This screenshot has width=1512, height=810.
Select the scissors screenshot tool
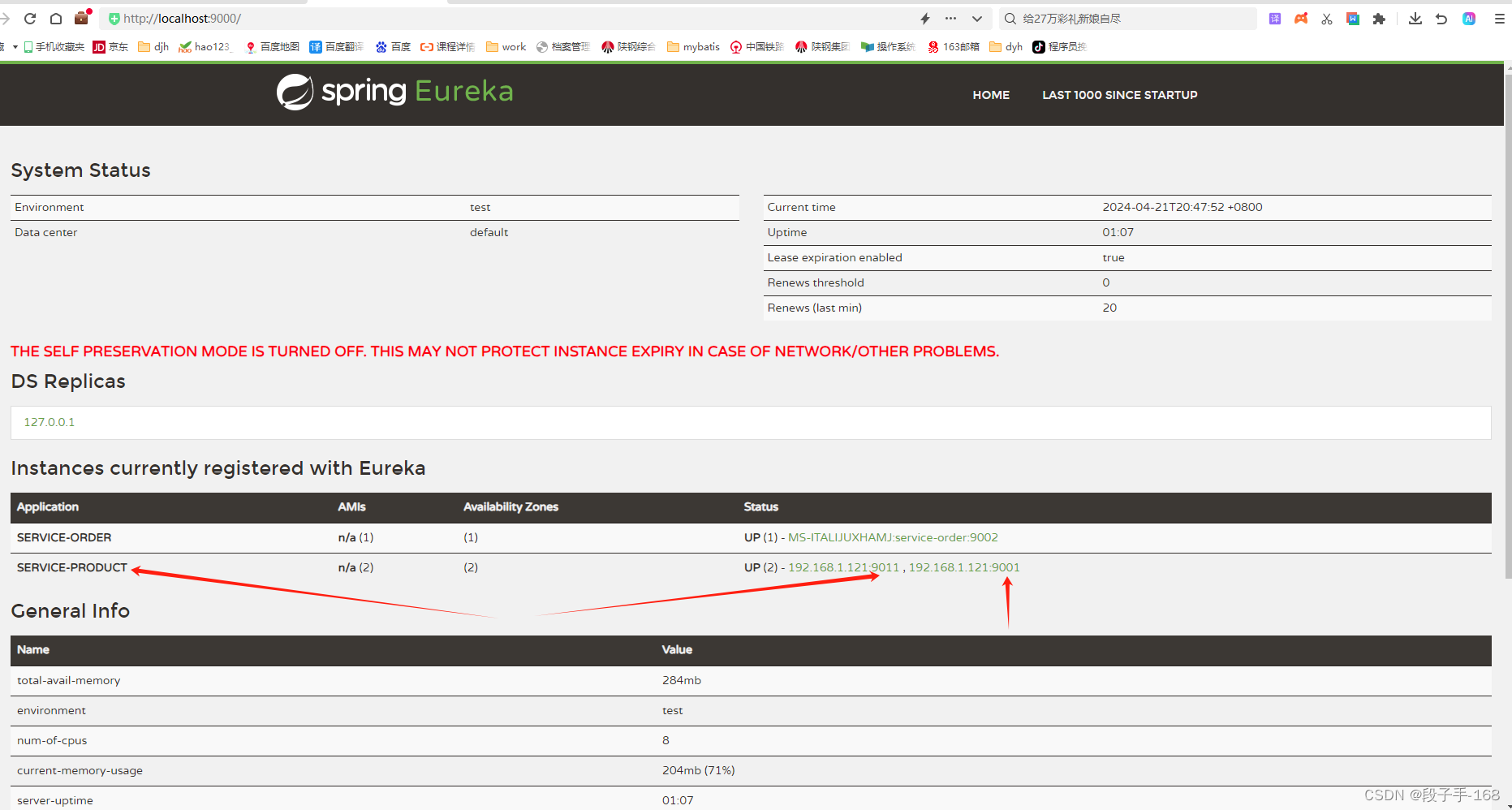pyautogui.click(x=1327, y=19)
